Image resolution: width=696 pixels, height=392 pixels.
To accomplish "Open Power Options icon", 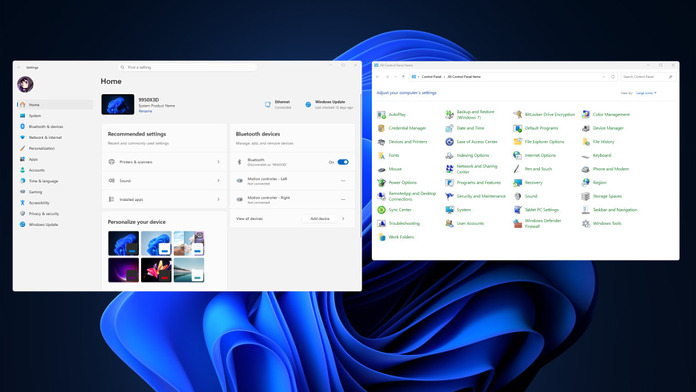I will (x=381, y=182).
